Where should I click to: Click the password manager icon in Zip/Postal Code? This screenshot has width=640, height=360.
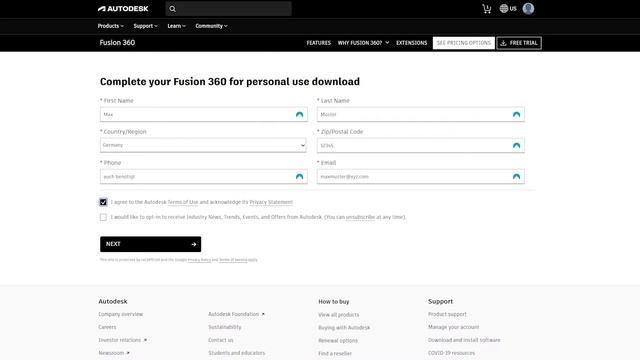(x=516, y=146)
